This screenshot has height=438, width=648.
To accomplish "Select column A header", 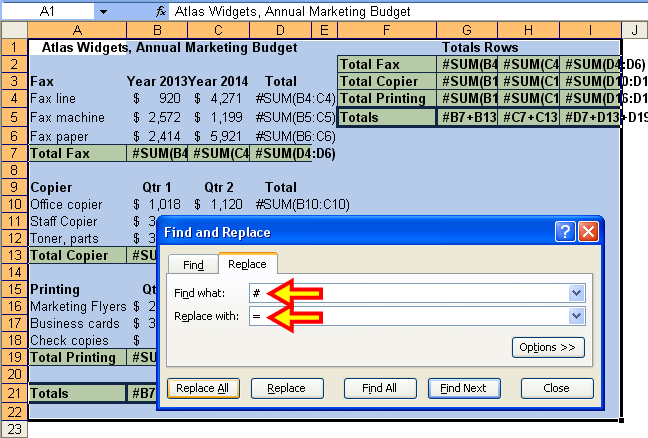I will 77,30.
